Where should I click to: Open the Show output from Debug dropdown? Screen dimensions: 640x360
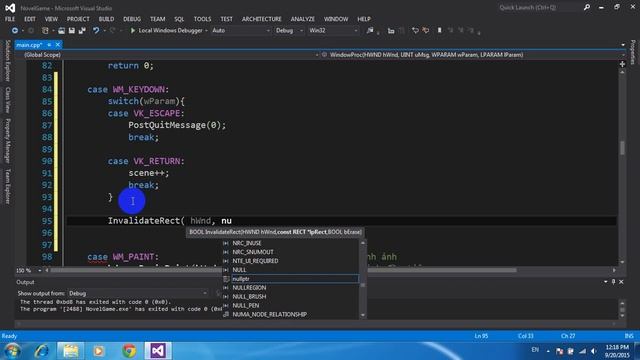point(138,293)
